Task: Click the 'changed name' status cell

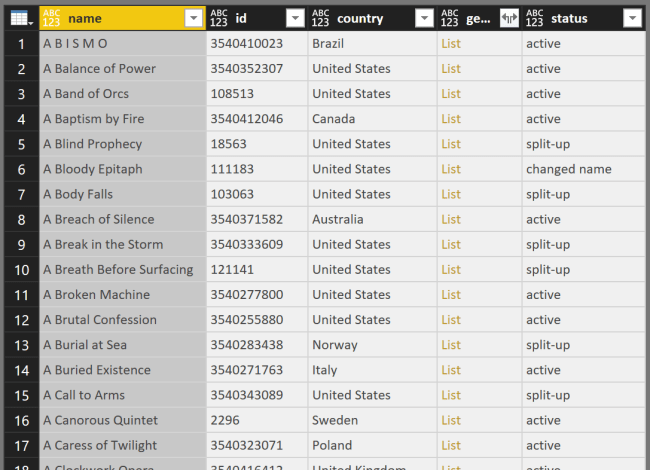Action: pyautogui.click(x=568, y=169)
